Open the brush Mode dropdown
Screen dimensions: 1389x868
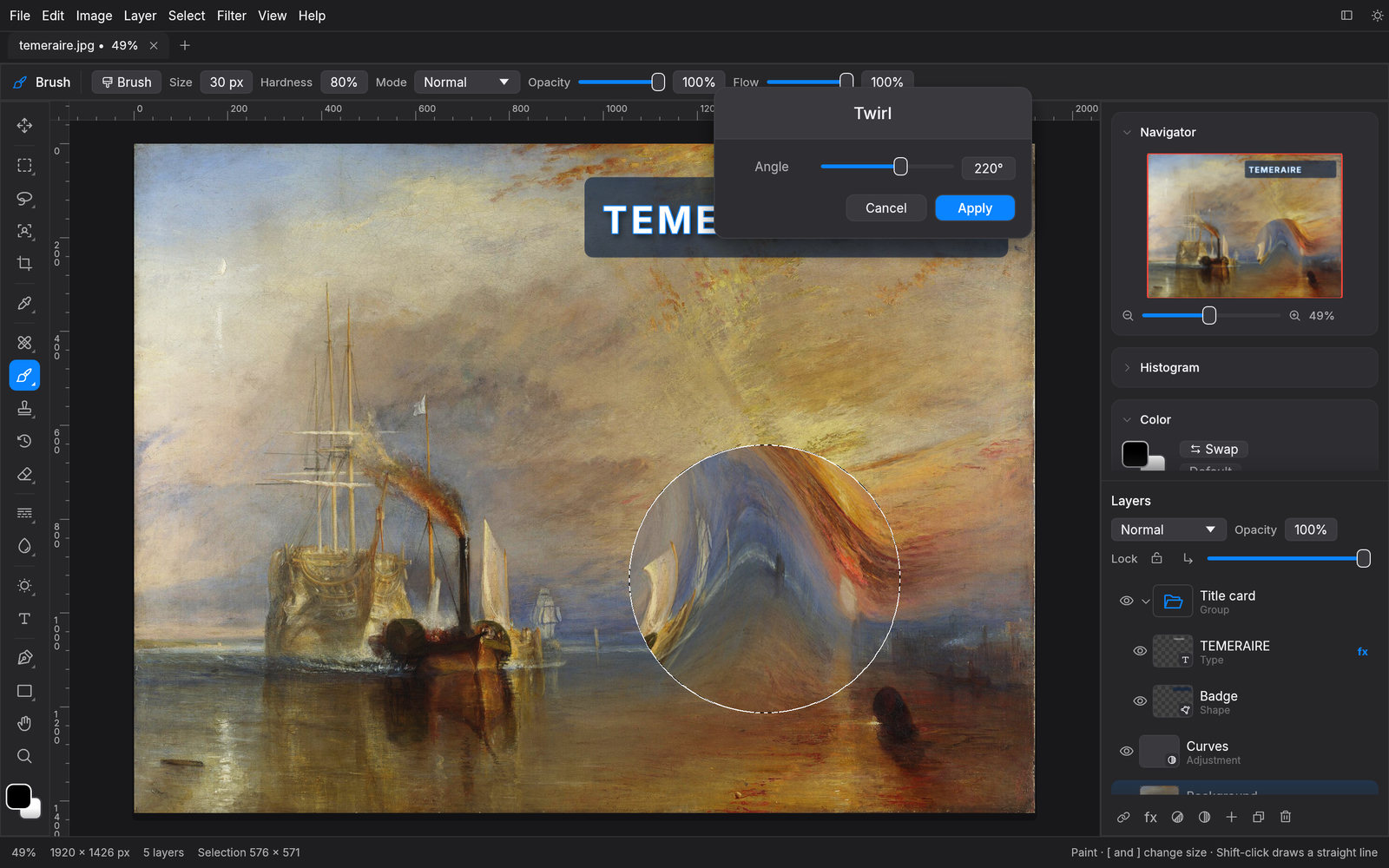[467, 82]
